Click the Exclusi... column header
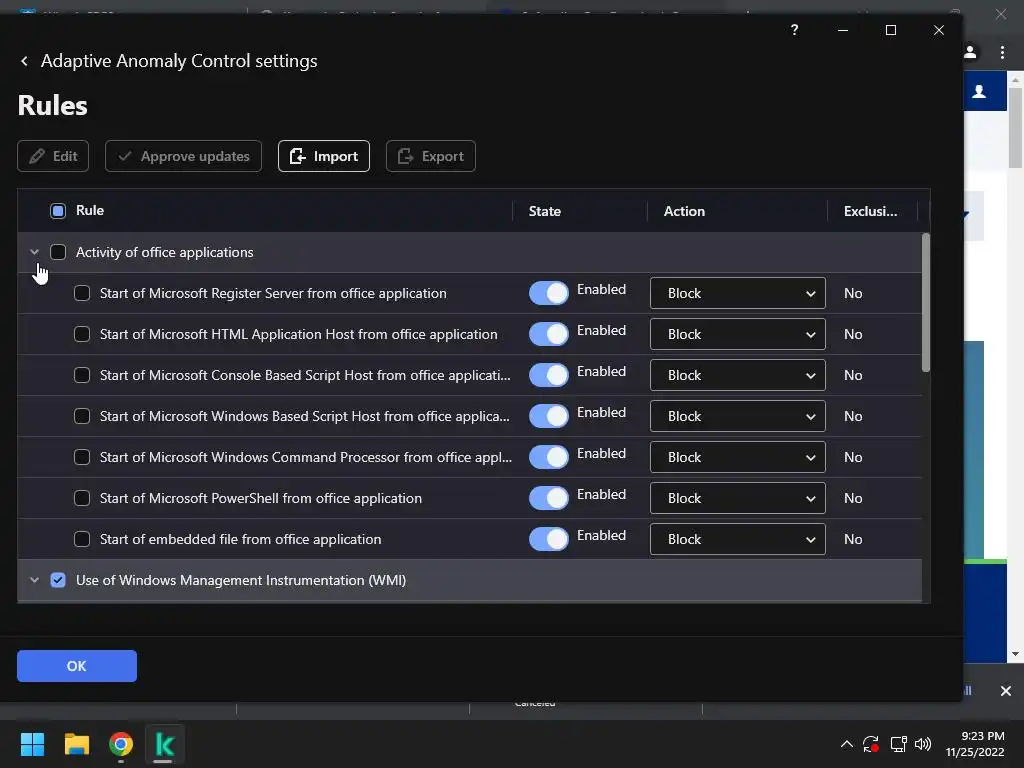The width and height of the screenshot is (1024, 768). coord(871,211)
